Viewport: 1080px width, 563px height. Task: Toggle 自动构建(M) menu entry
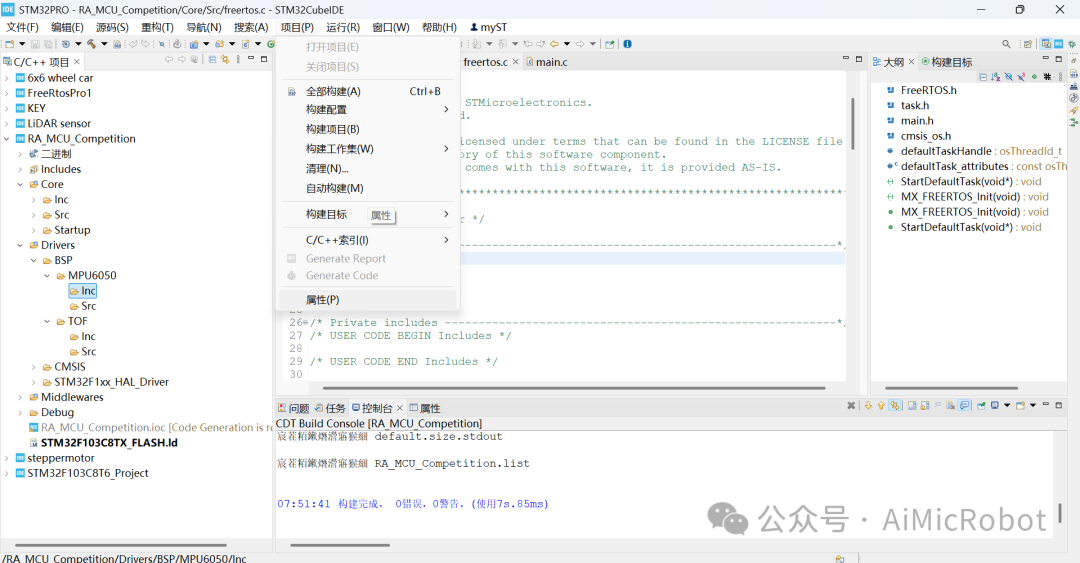pos(368,188)
